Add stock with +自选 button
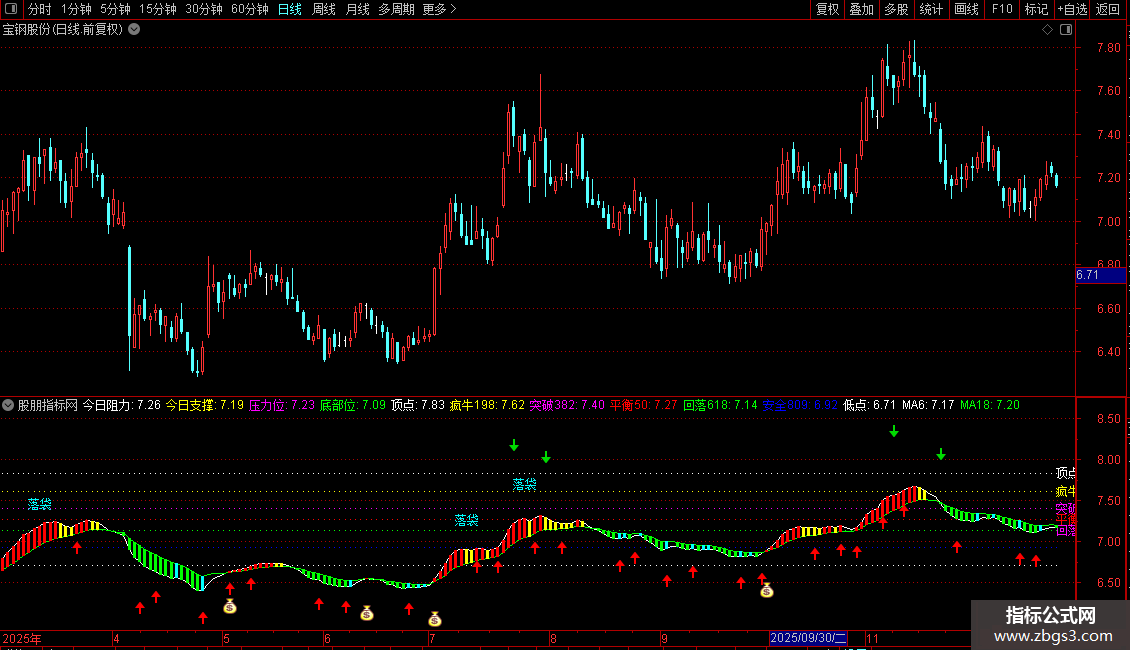Viewport: 1130px width, 650px height. tap(1072, 9)
